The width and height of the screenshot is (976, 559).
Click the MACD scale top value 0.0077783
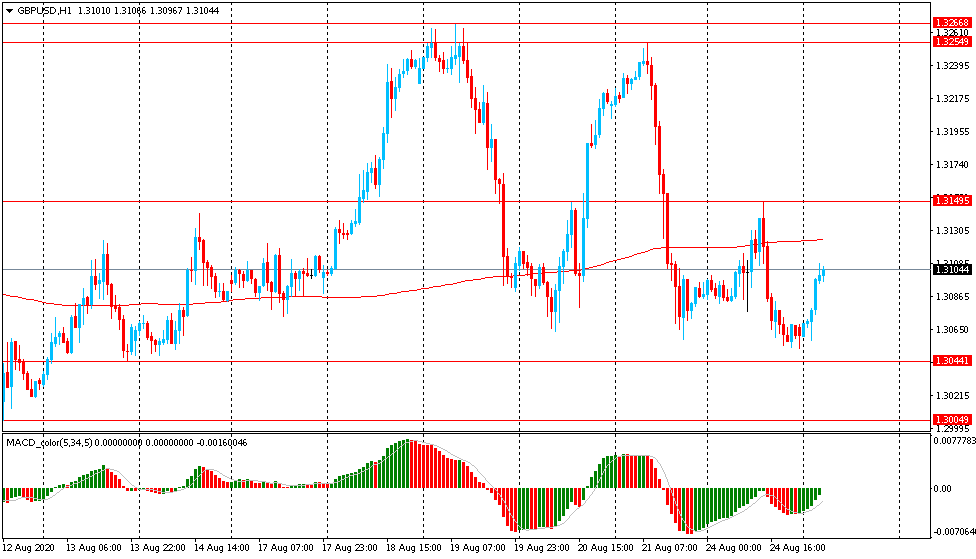(x=955, y=440)
